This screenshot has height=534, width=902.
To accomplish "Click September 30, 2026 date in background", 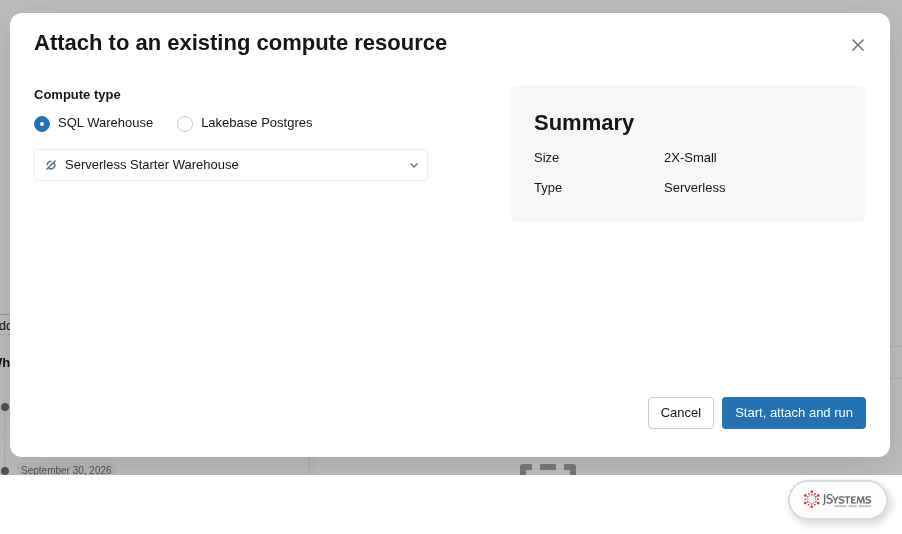I will (x=66, y=470).
